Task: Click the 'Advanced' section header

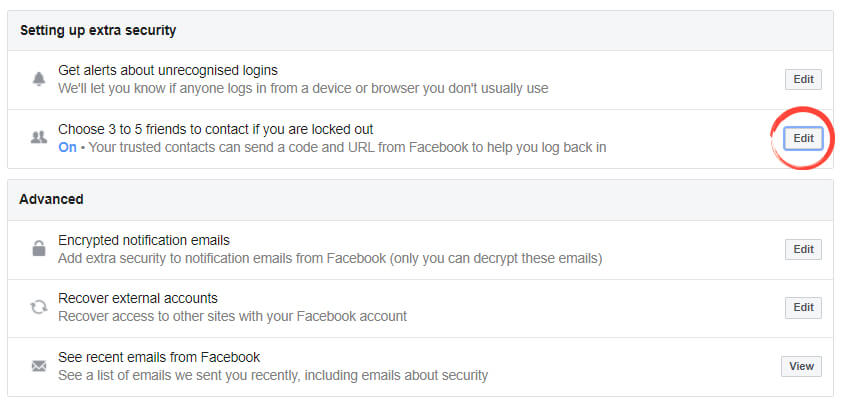Action: point(51,199)
